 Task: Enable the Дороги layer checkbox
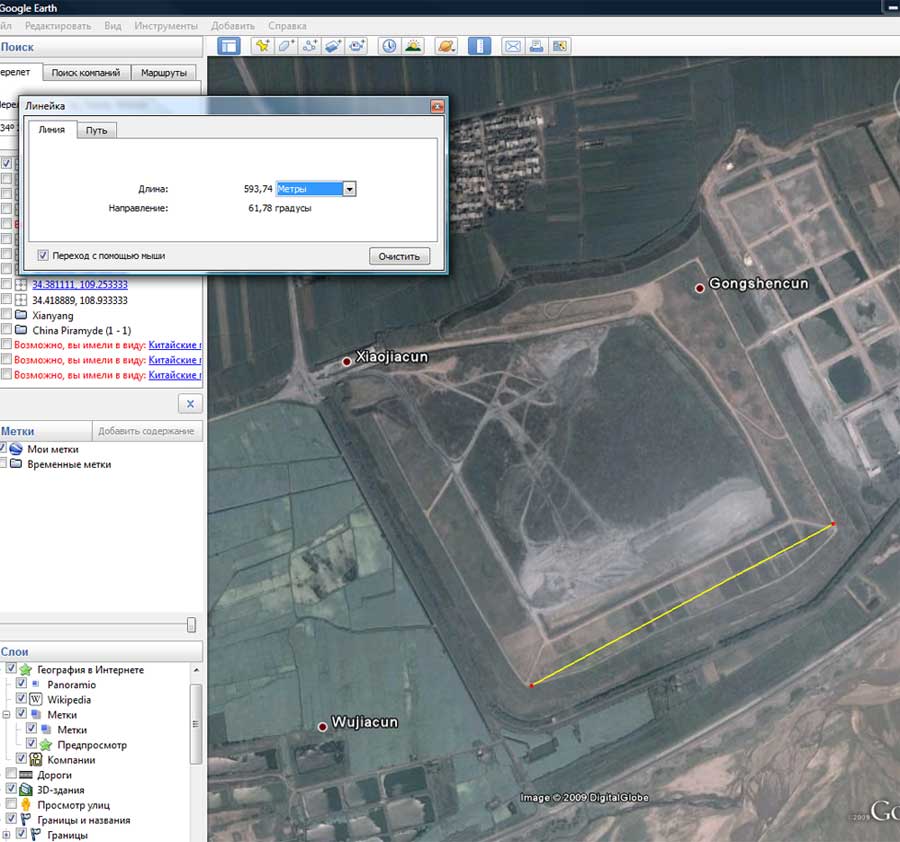tap(11, 775)
